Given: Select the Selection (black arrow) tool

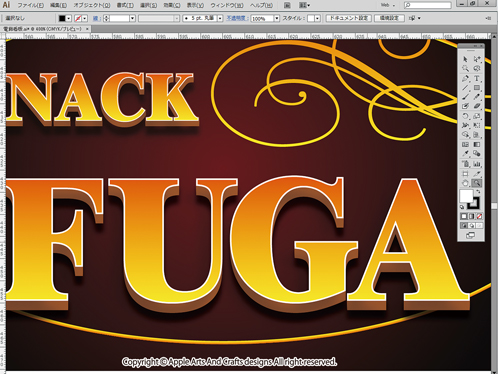Looking at the screenshot, I should coord(465,59).
